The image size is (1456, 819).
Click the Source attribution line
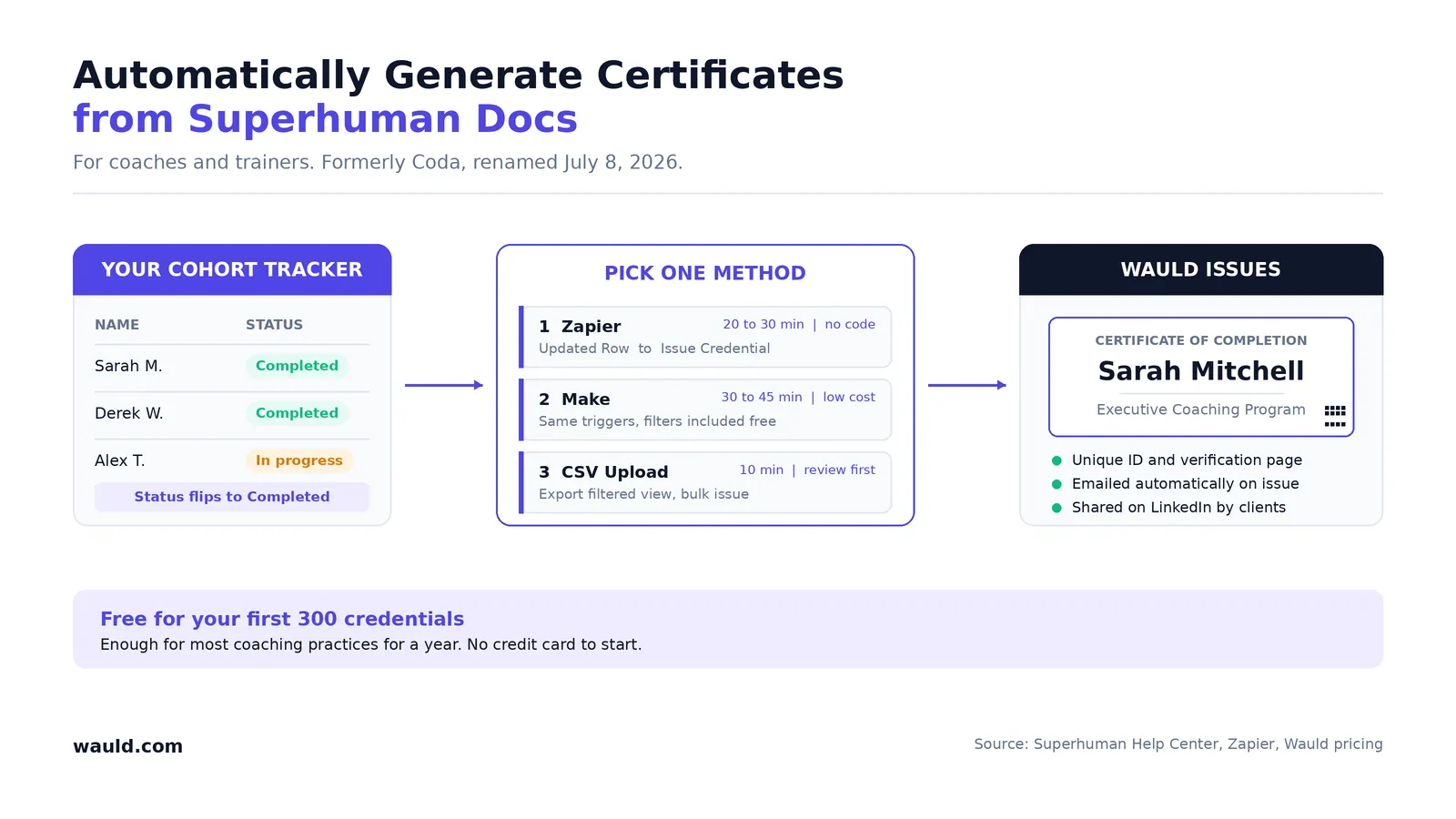tap(1178, 744)
